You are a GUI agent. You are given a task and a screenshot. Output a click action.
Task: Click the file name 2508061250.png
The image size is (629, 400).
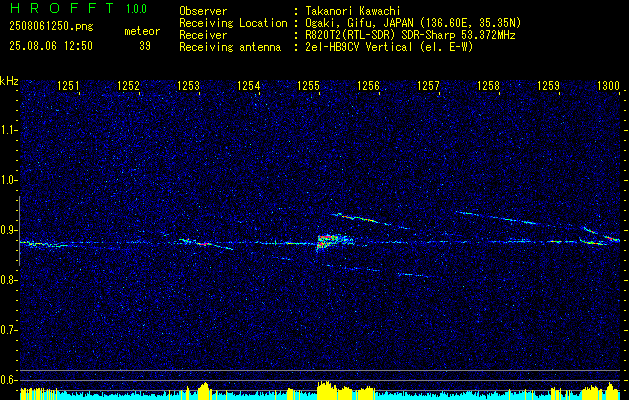click(51, 27)
